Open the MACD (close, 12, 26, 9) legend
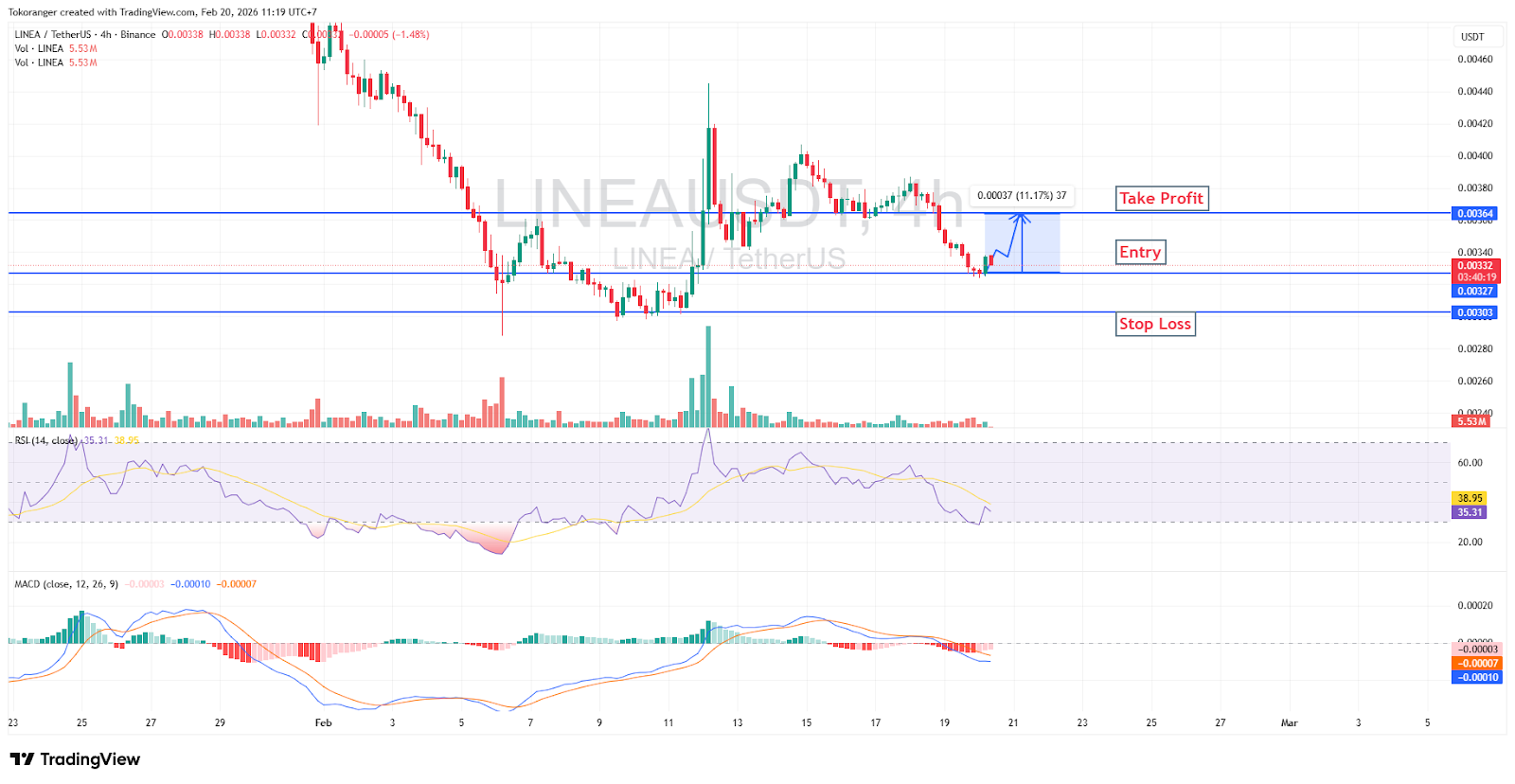Viewport: 1515px width, 784px height. (x=66, y=584)
